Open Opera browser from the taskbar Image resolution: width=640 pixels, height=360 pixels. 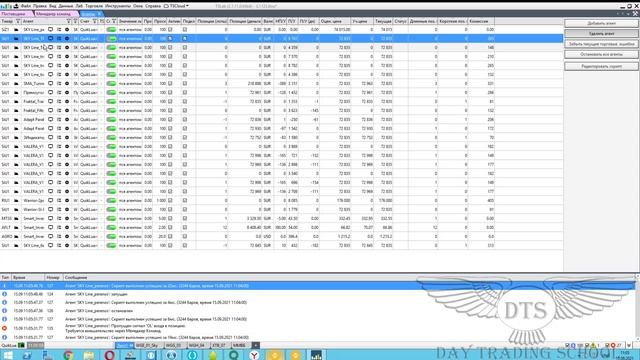tap(109, 355)
